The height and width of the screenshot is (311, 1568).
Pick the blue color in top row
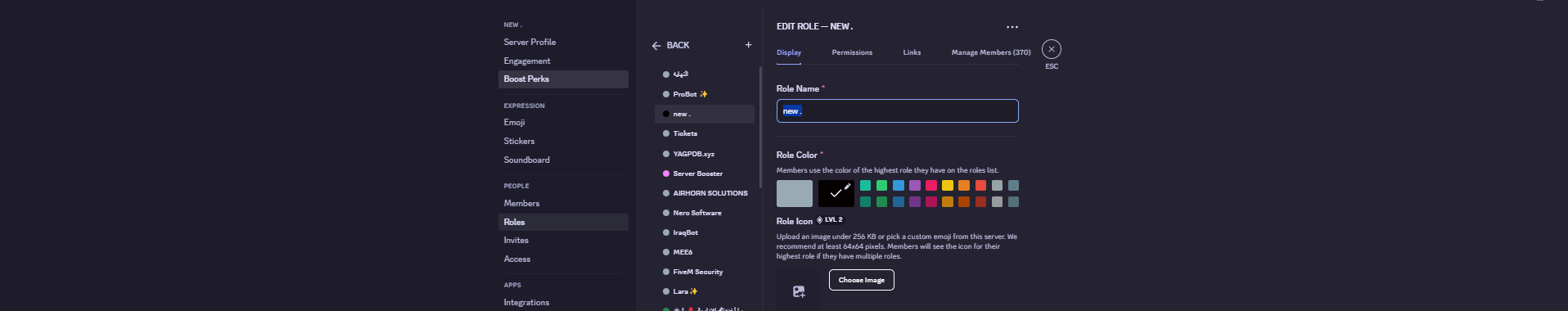point(899,186)
